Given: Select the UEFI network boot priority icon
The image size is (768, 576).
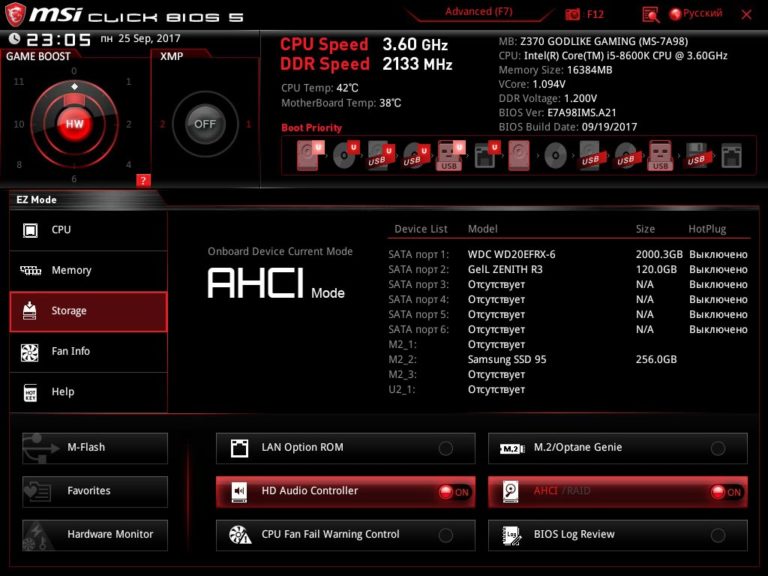Looking at the screenshot, I should (486, 155).
